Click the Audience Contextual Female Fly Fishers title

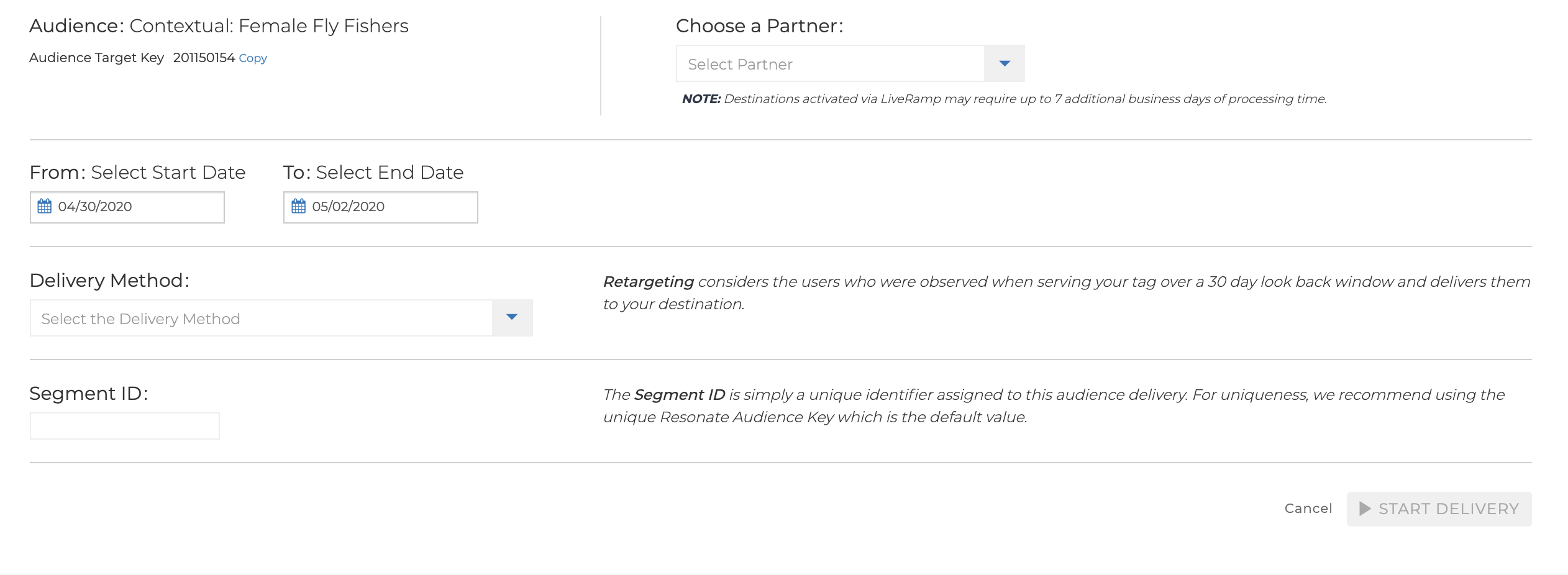pyautogui.click(x=219, y=26)
